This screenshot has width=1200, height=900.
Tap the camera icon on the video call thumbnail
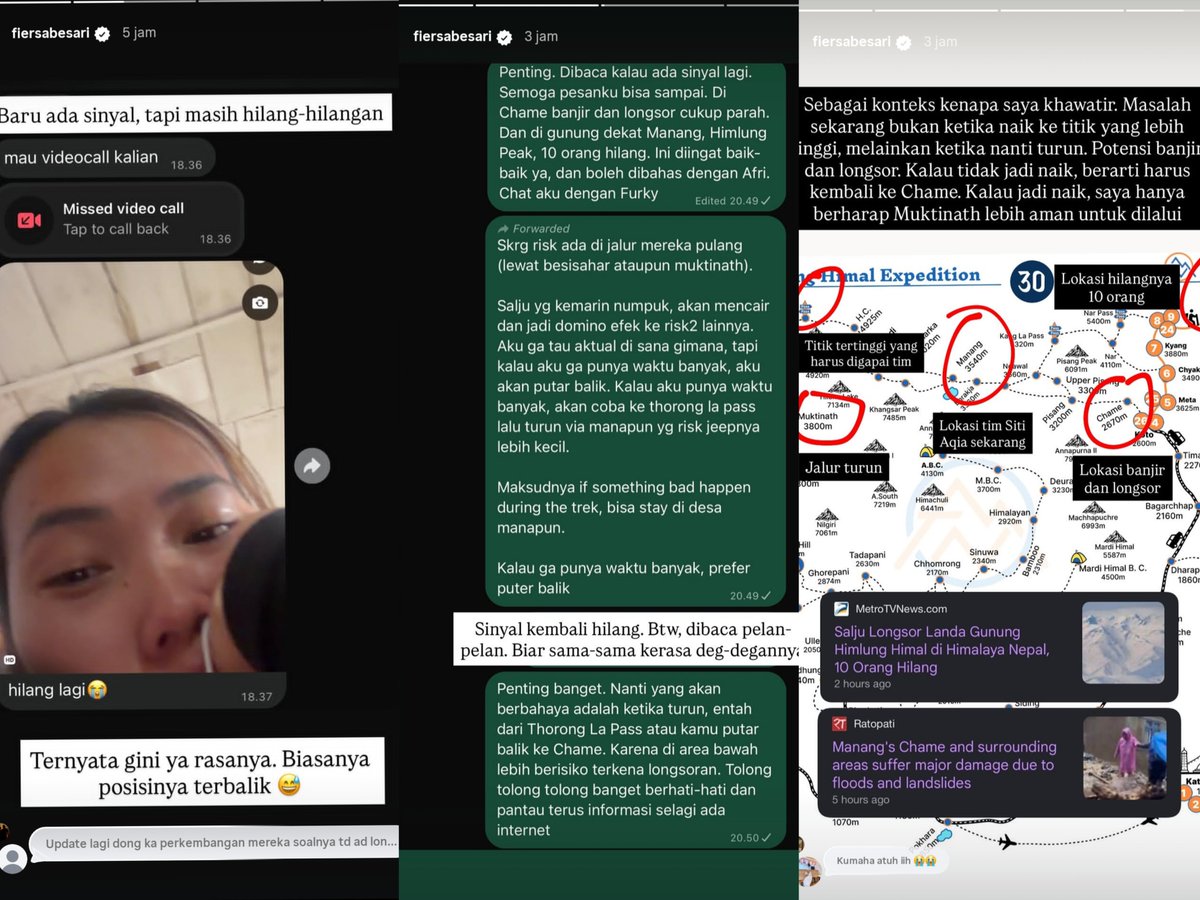pyautogui.click(x=260, y=302)
